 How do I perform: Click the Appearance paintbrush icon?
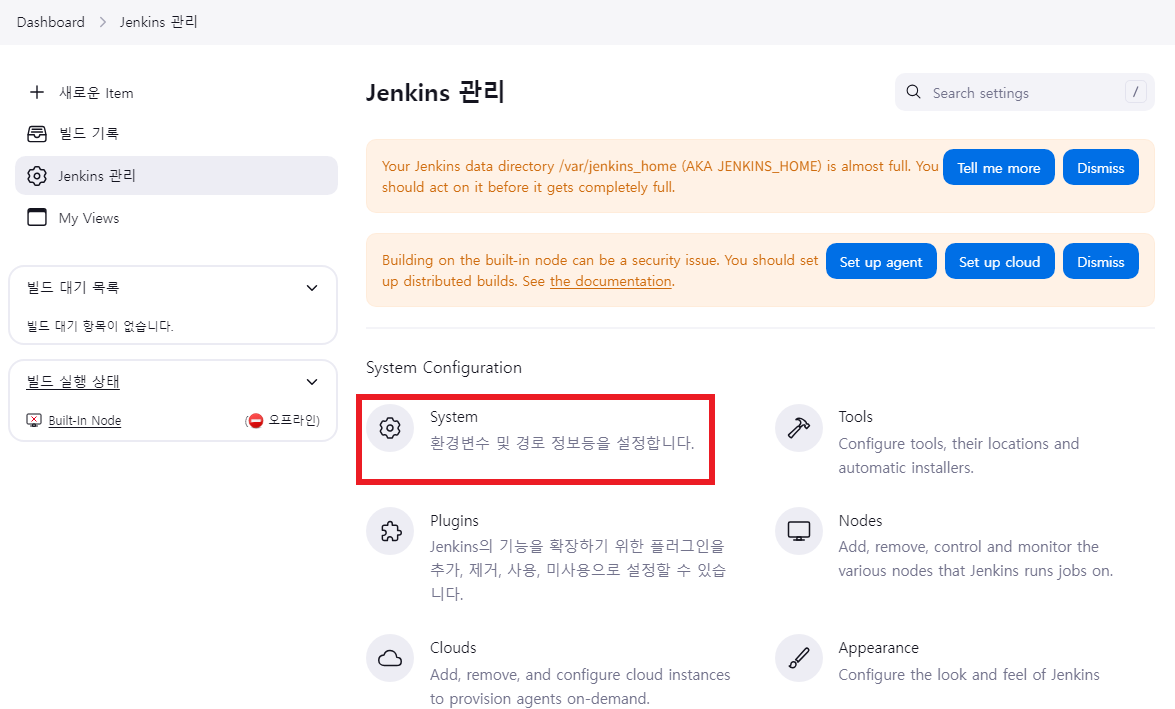799,658
